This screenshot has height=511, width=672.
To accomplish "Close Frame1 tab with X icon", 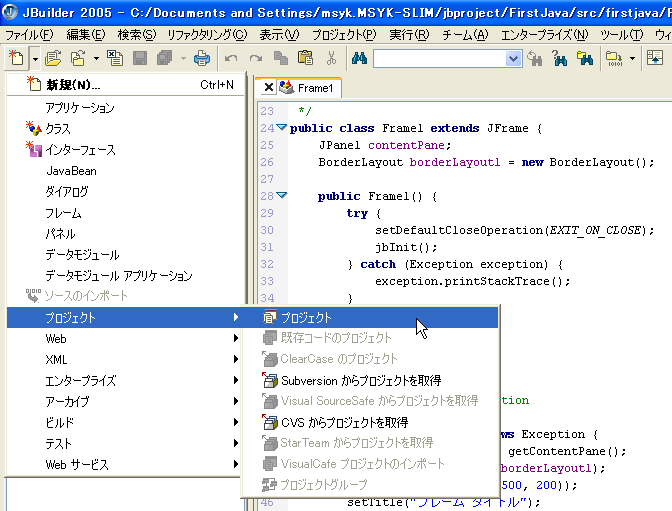I will (269, 88).
